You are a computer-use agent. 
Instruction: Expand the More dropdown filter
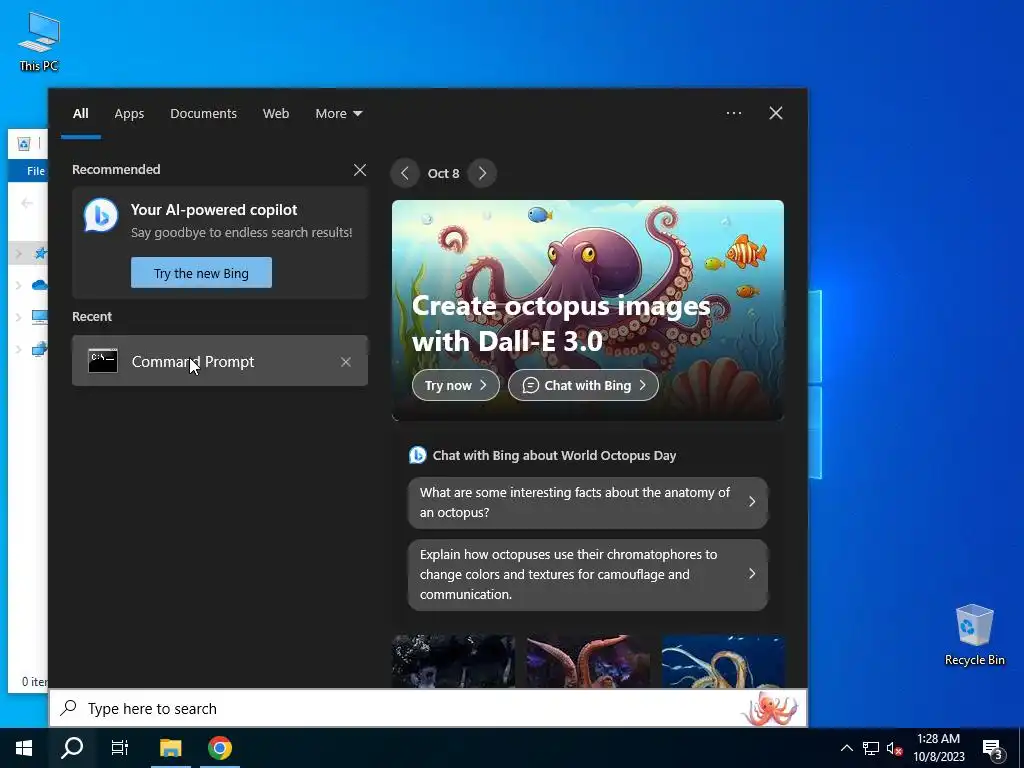pyautogui.click(x=338, y=114)
